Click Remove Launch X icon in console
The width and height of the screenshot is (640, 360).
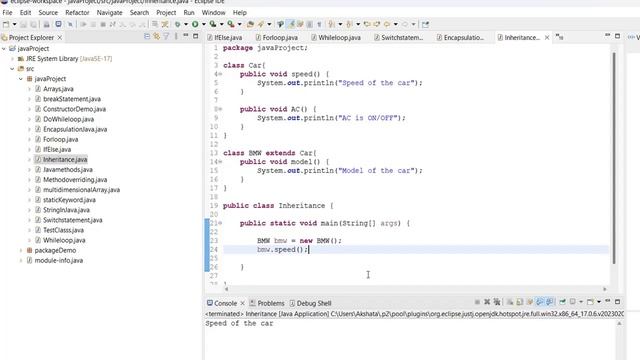click(487, 302)
